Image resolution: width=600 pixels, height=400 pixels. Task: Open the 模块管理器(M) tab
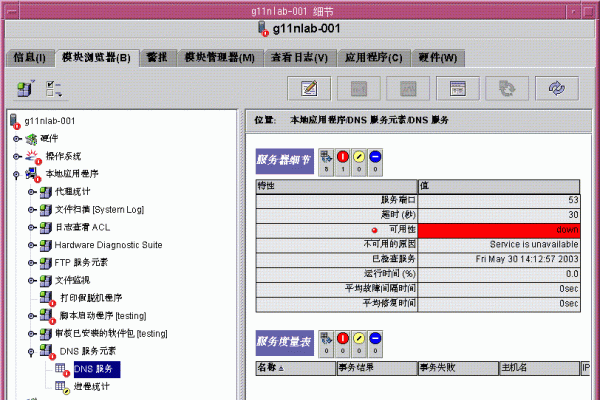coord(220,58)
